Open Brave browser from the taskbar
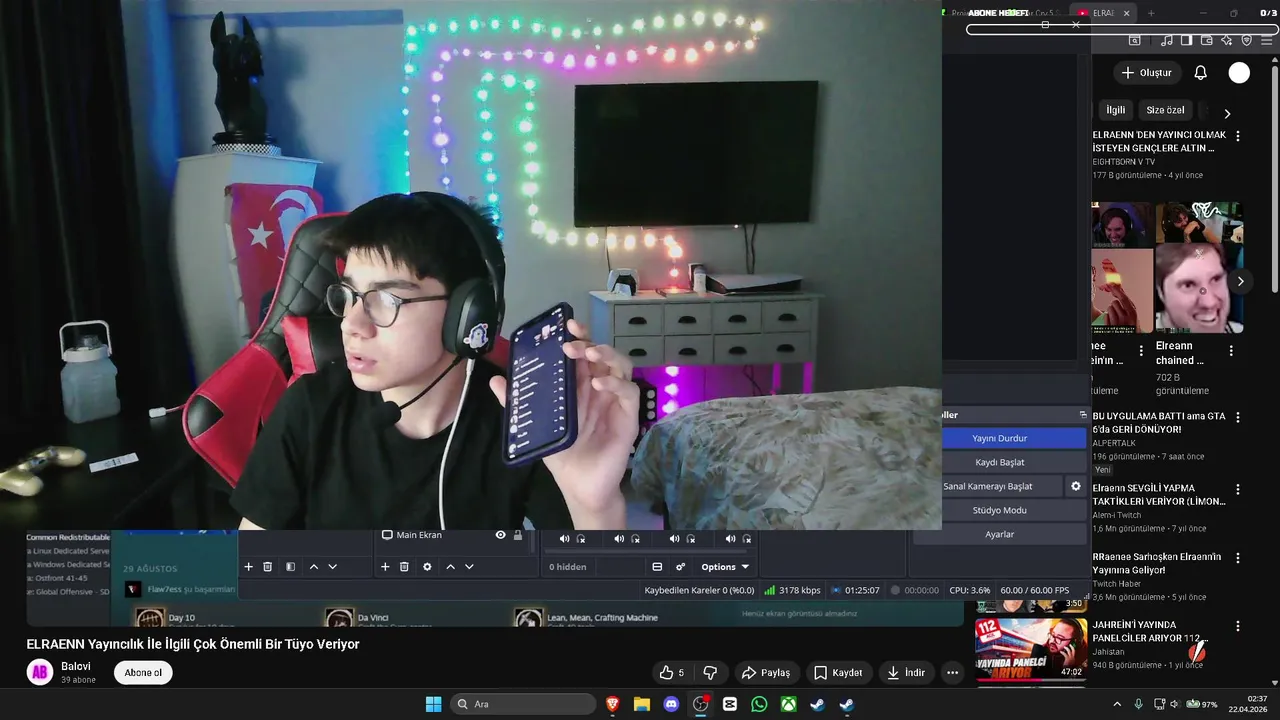 tap(613, 704)
